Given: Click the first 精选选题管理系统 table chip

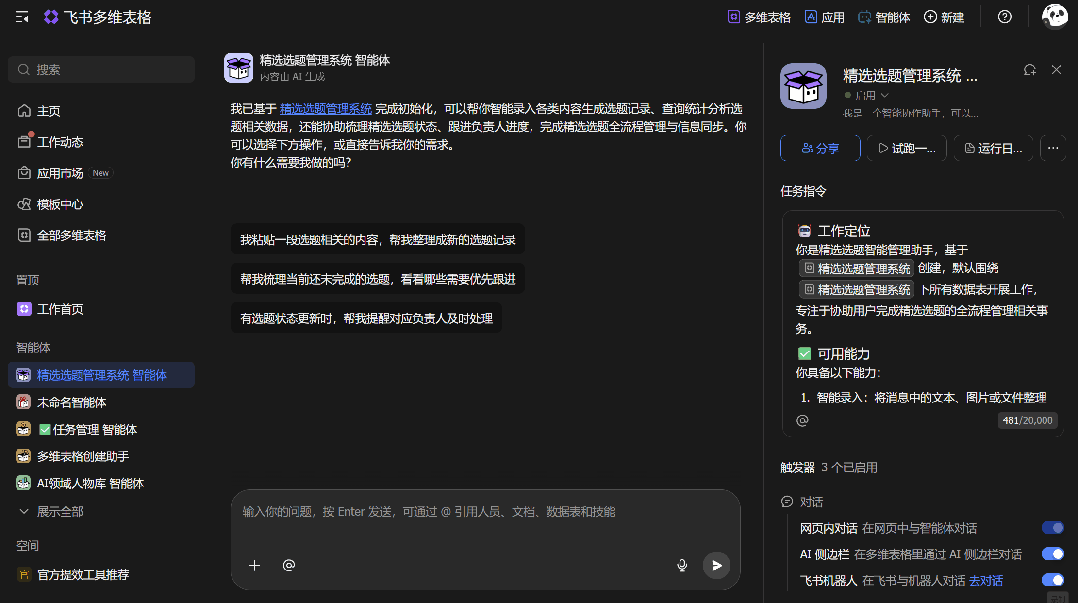Looking at the screenshot, I should point(857,268).
